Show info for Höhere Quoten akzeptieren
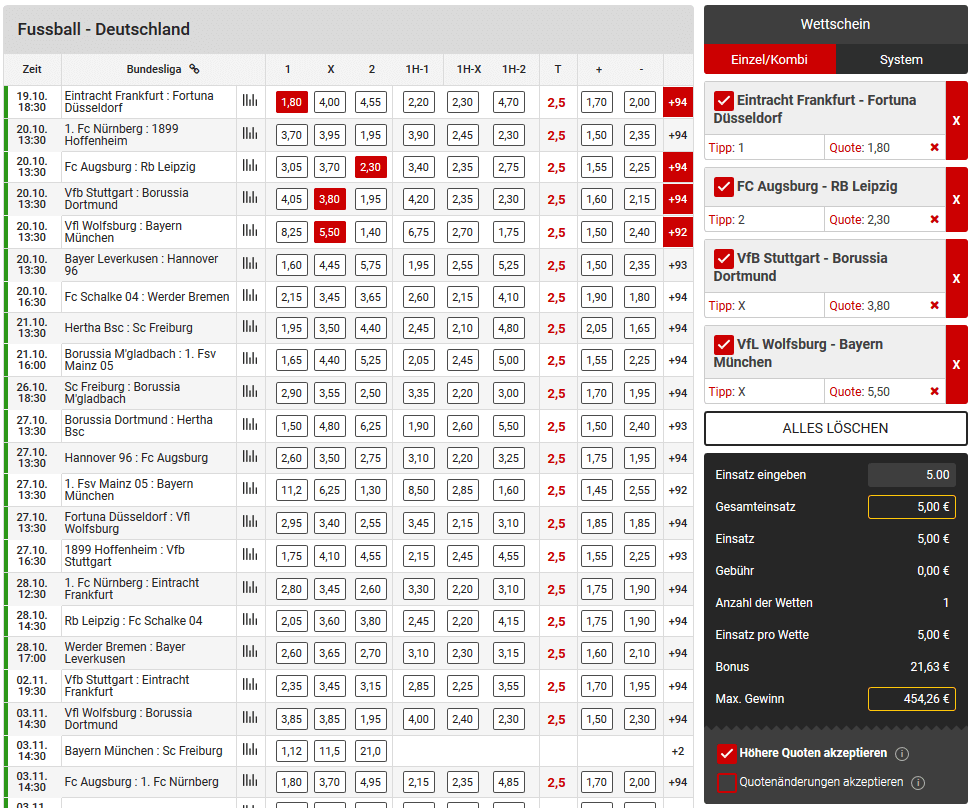The width and height of the screenshot is (971, 808). pyautogui.click(x=902, y=754)
